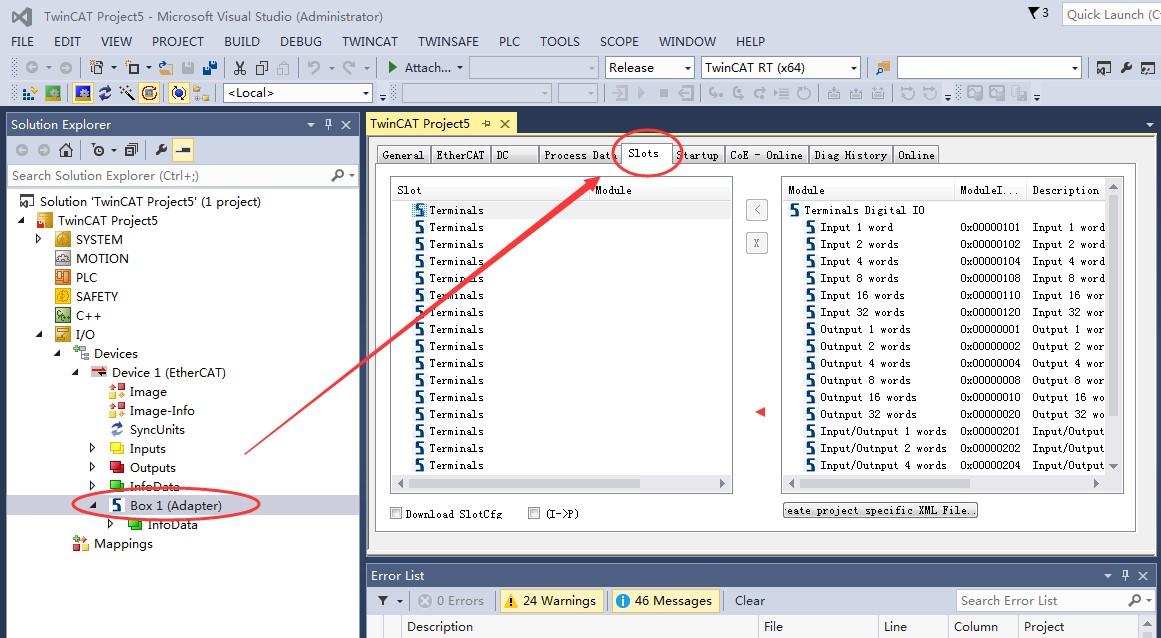Toggle the Warnings filter in Error List
Screen dimensions: 1161x638
click(552, 601)
